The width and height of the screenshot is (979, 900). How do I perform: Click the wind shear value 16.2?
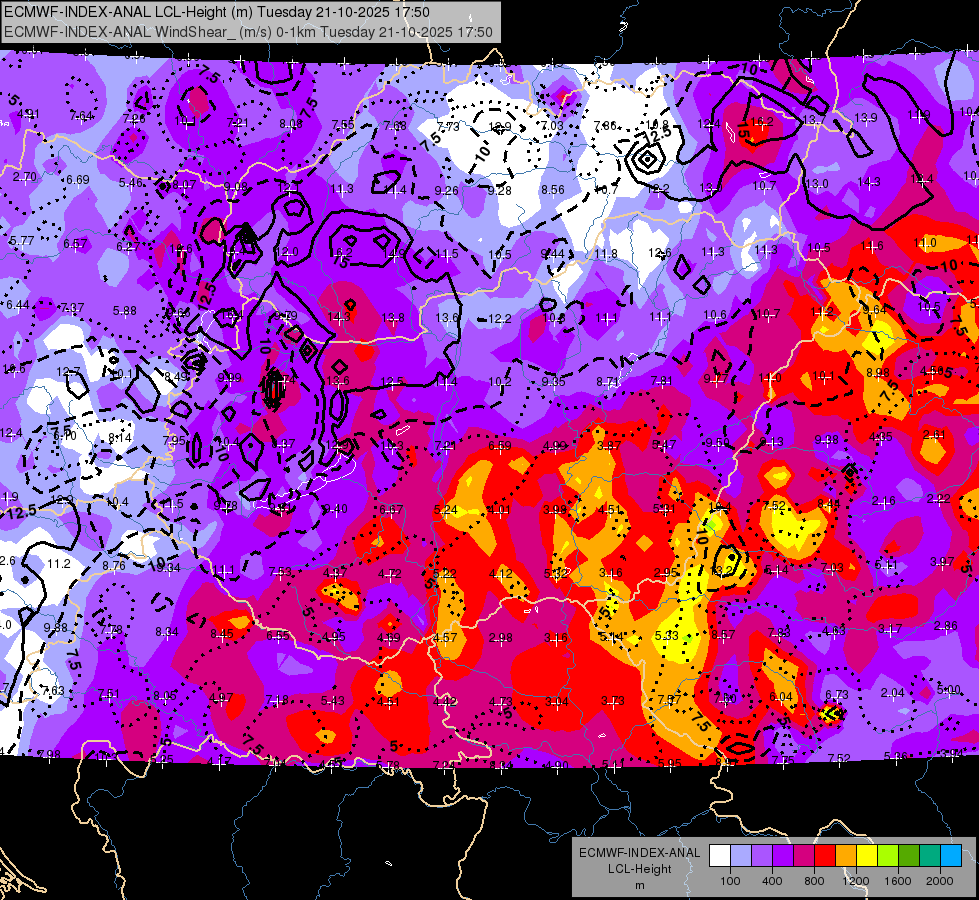point(763,121)
